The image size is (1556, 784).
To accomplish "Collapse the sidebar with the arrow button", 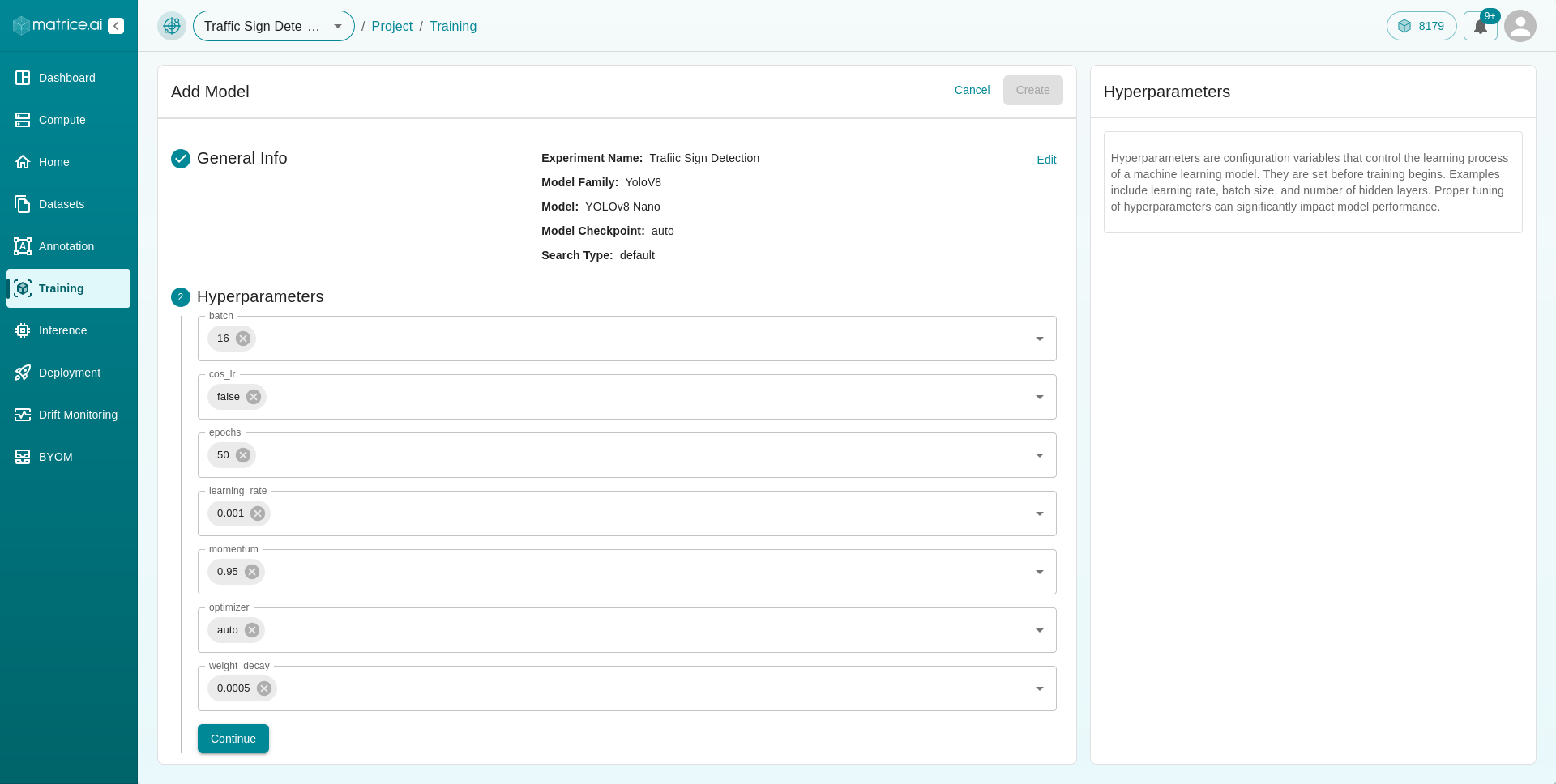I will tap(116, 26).
